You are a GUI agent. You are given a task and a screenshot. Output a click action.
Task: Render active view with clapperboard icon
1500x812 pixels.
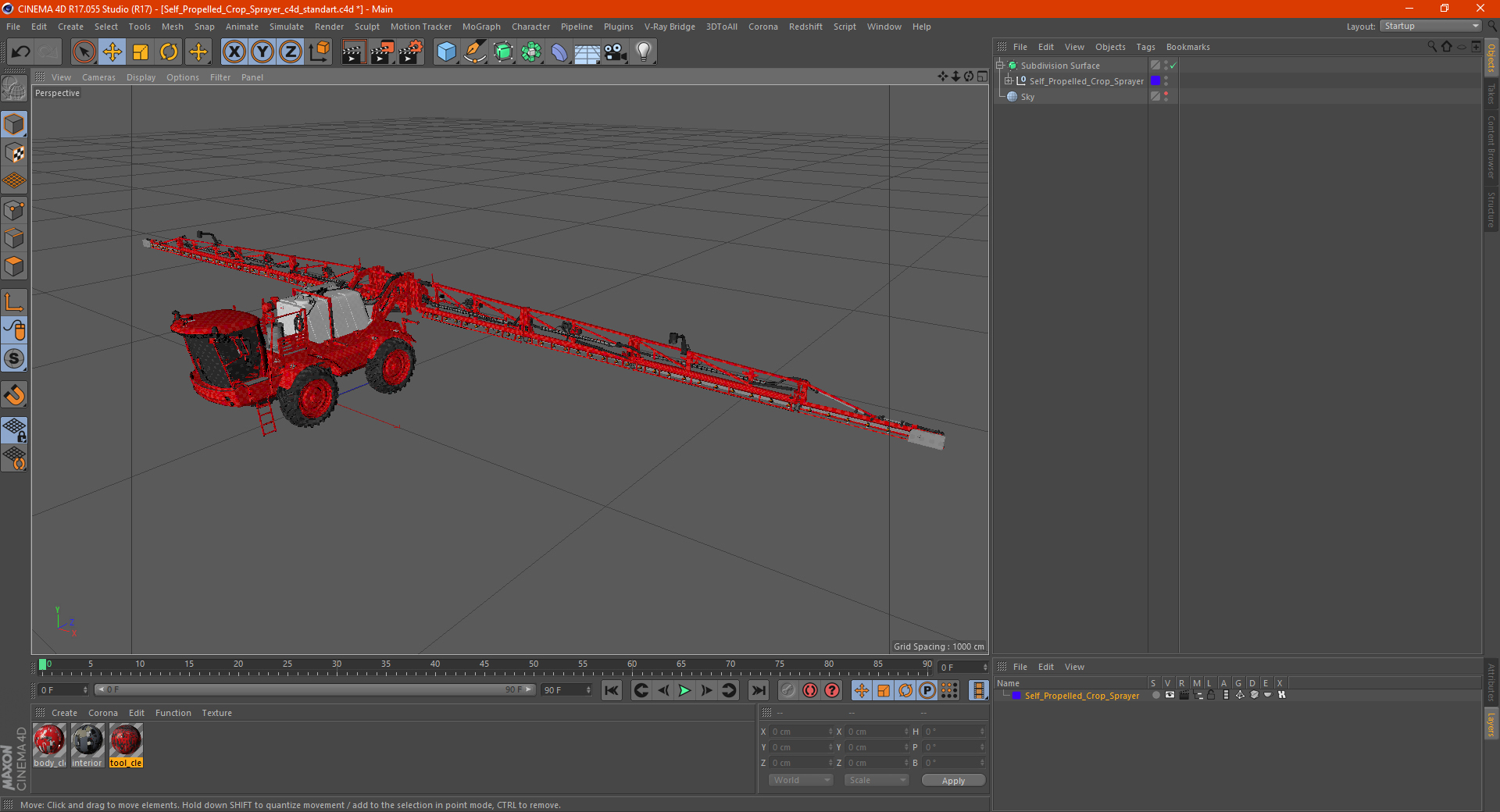(353, 52)
